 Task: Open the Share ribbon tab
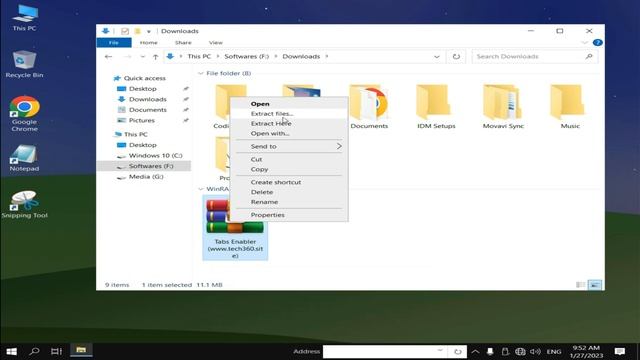coord(183,42)
